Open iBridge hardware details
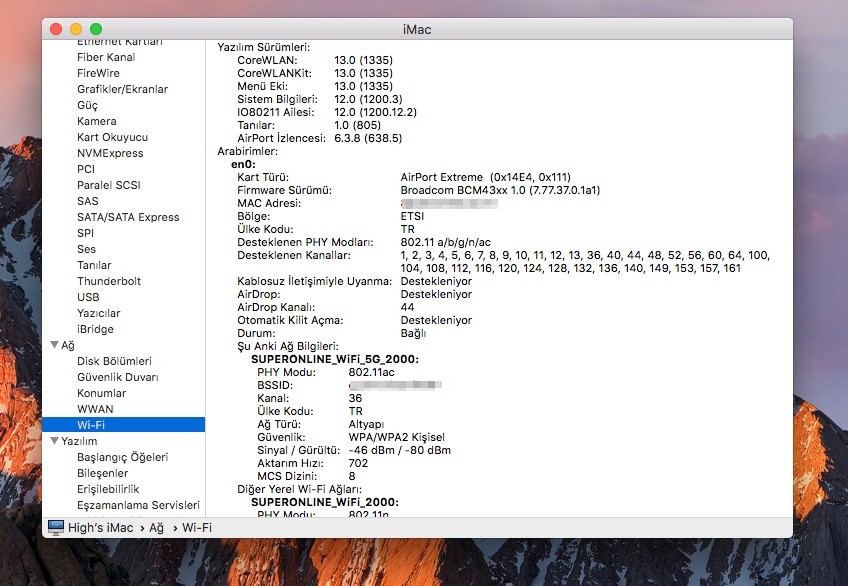Image resolution: width=848 pixels, height=586 pixels. pos(95,329)
